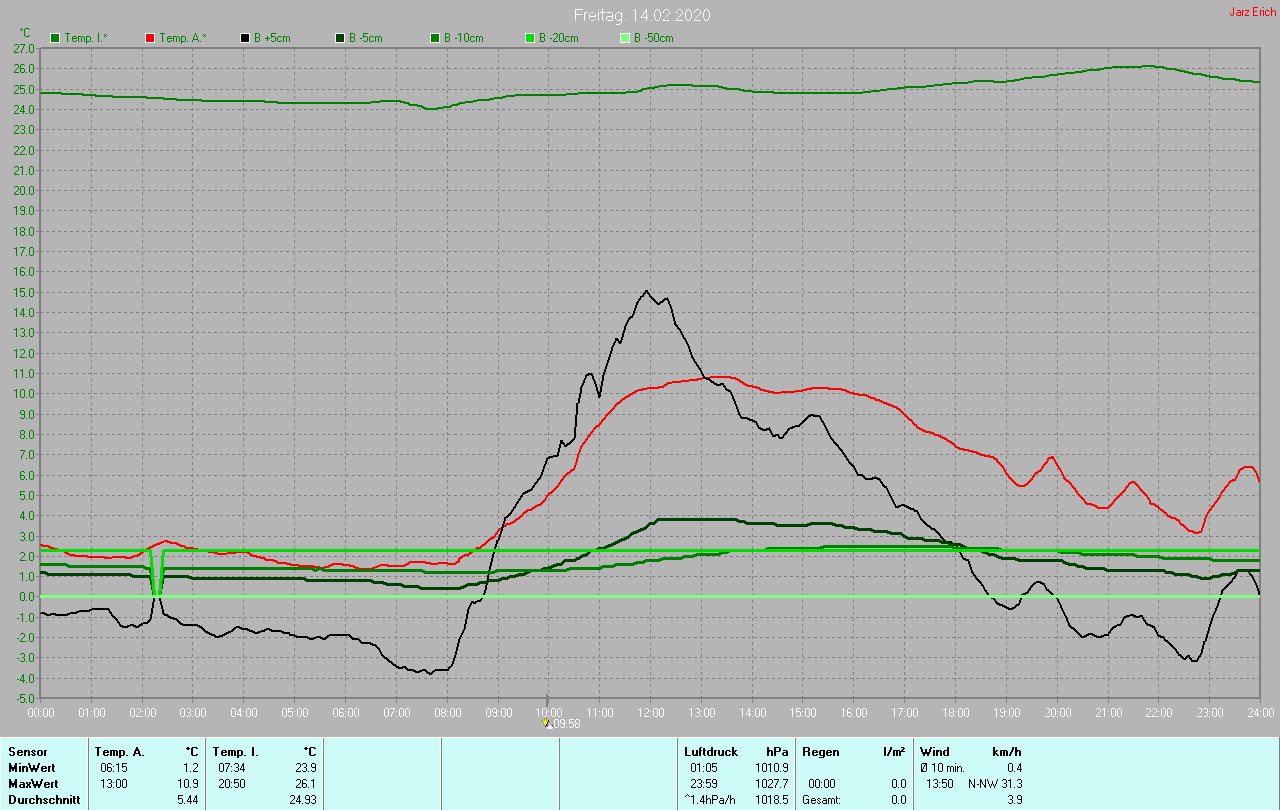This screenshot has height=810, width=1280.
Task: Select the B -10cm legend marker
Action: (435, 38)
